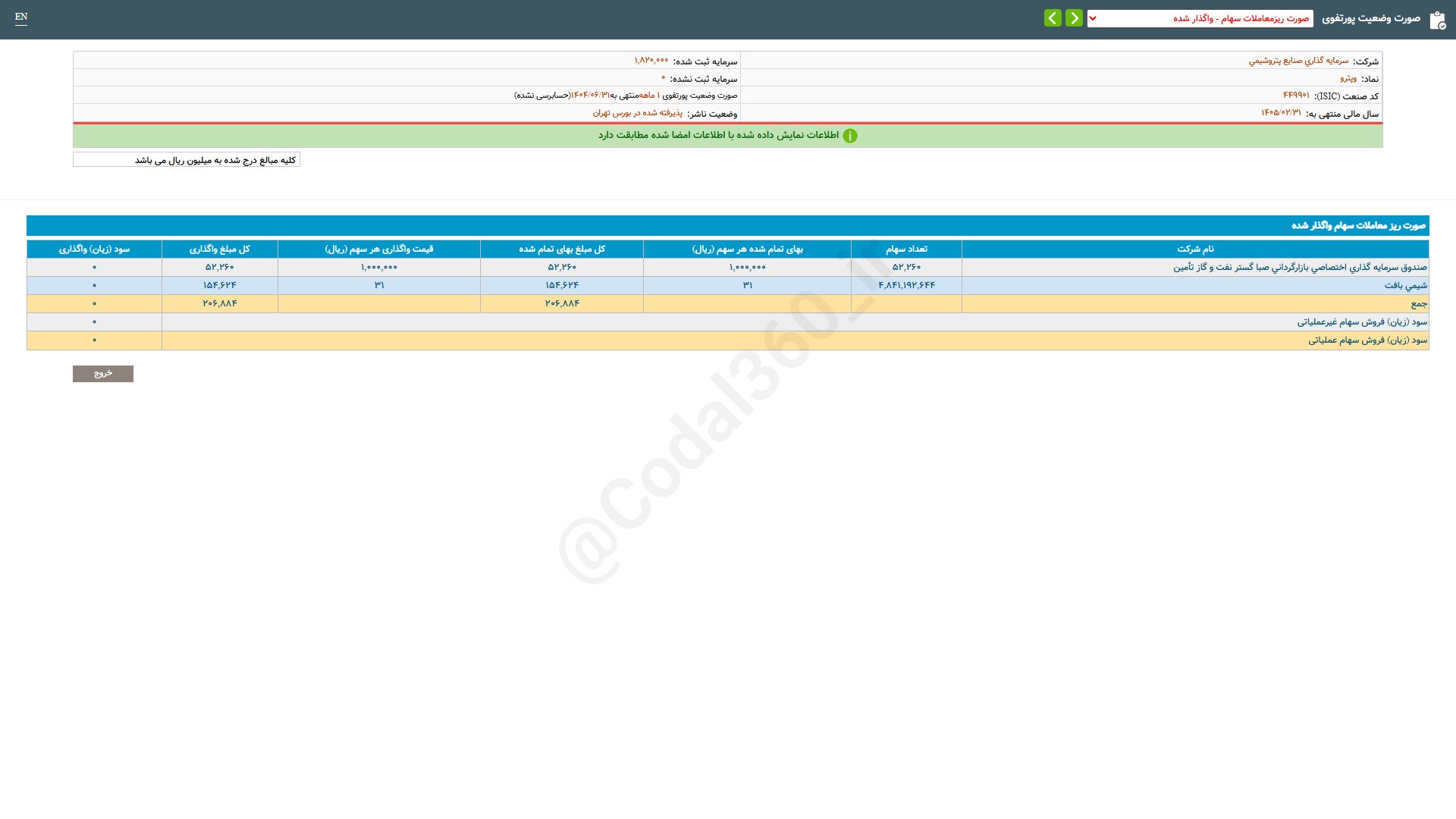
Task: Select the شيمي بافت table row name
Action: pos(1405,285)
